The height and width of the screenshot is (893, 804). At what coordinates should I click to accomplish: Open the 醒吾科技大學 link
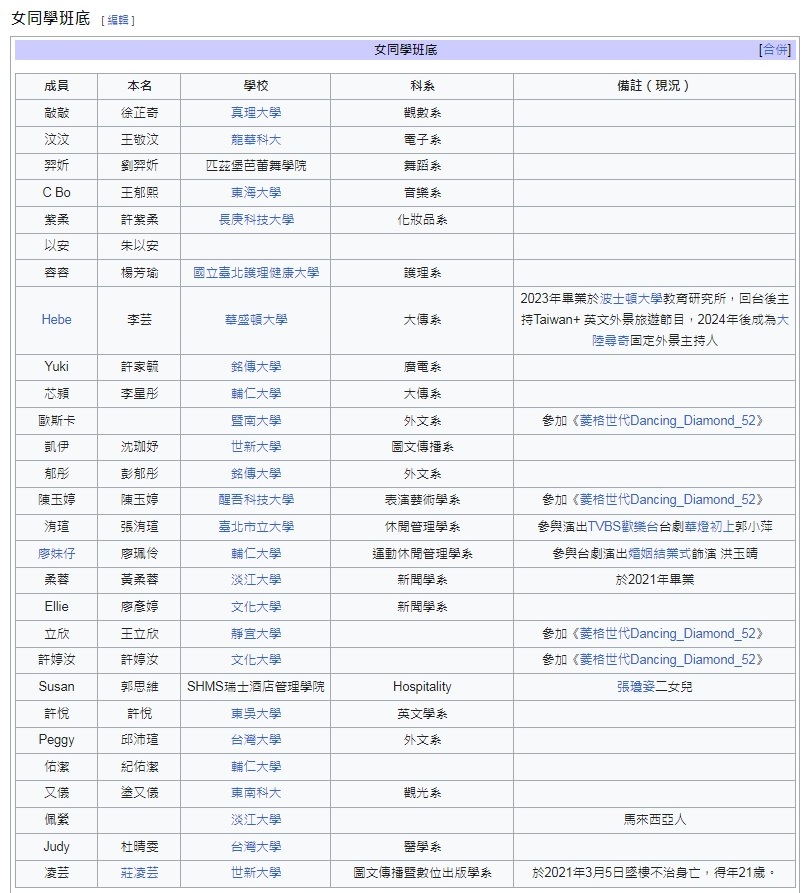click(x=256, y=499)
